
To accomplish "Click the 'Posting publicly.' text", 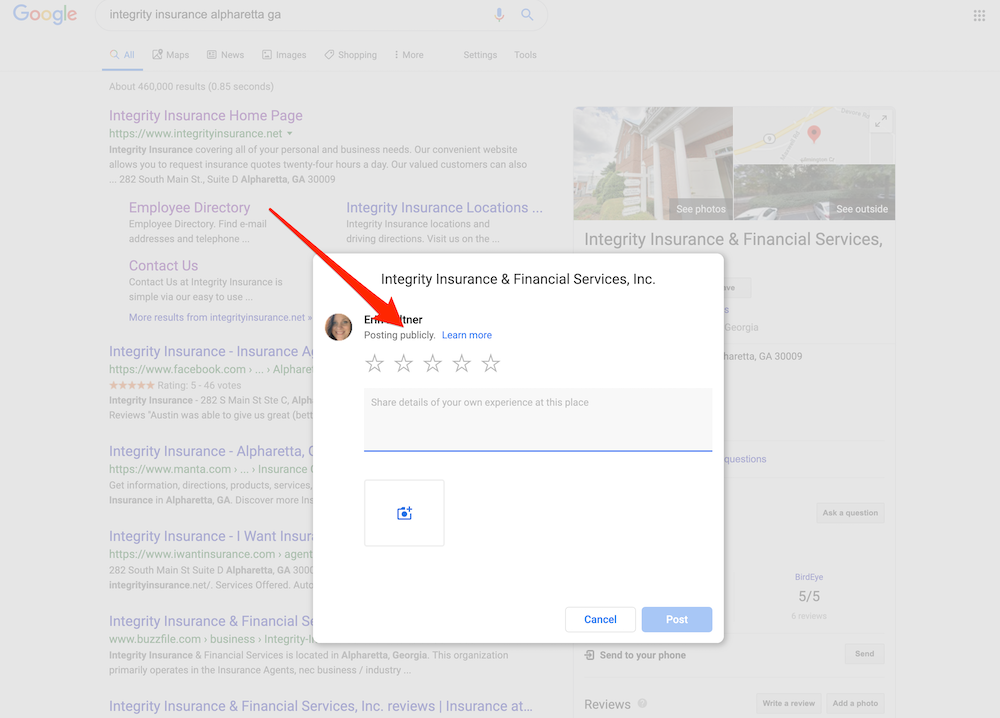I will coord(399,335).
